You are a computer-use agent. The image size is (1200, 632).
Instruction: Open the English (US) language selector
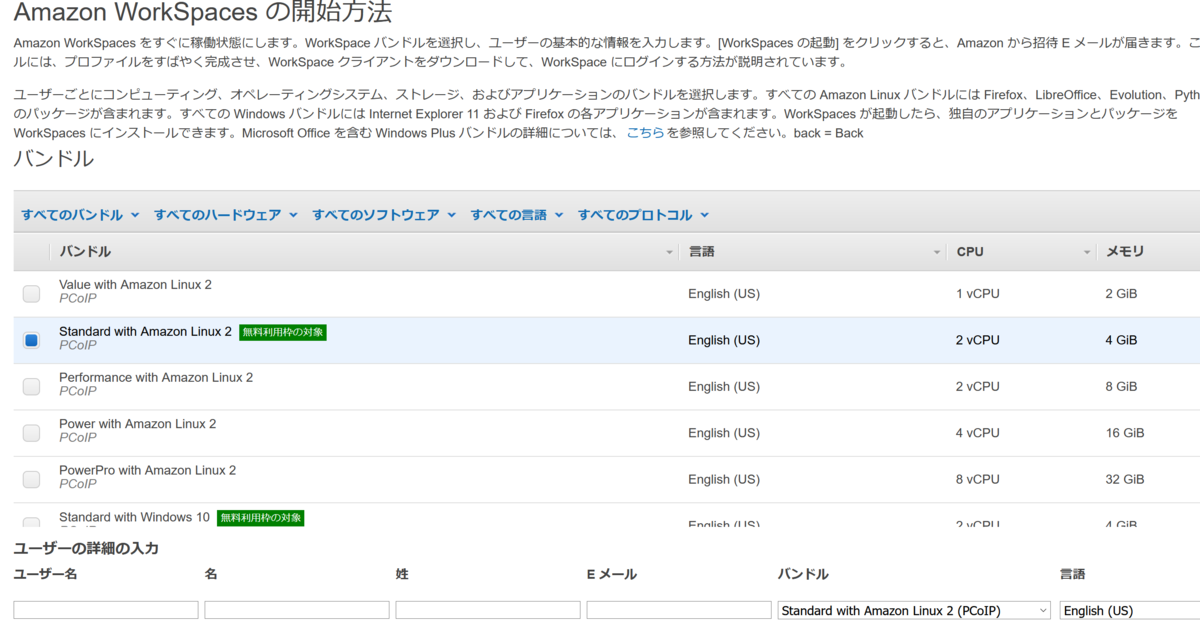coord(1125,610)
